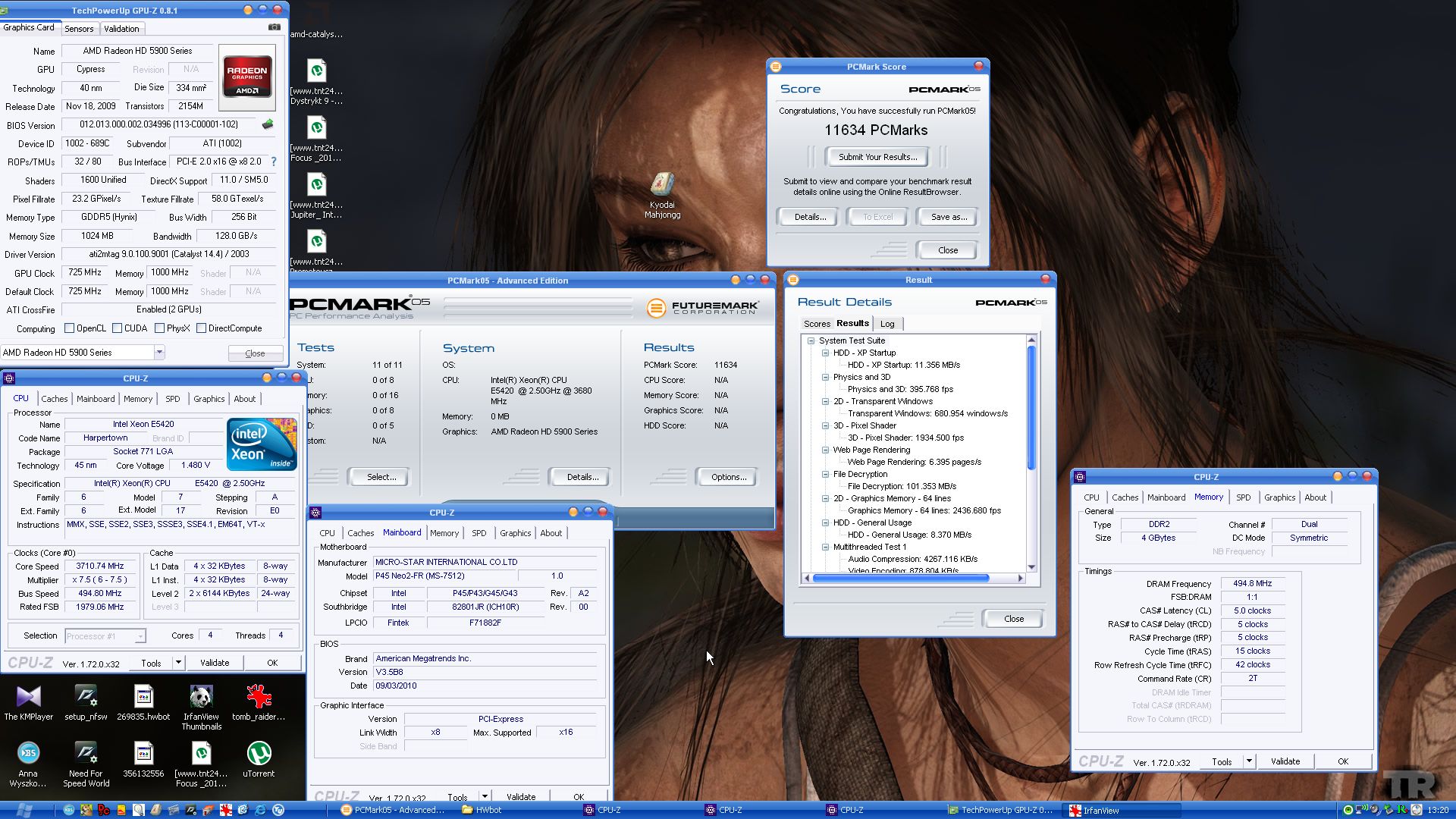The height and width of the screenshot is (819, 1456).
Task: Open Caches tab in CPU-Z processor window
Action: pyautogui.click(x=55, y=399)
